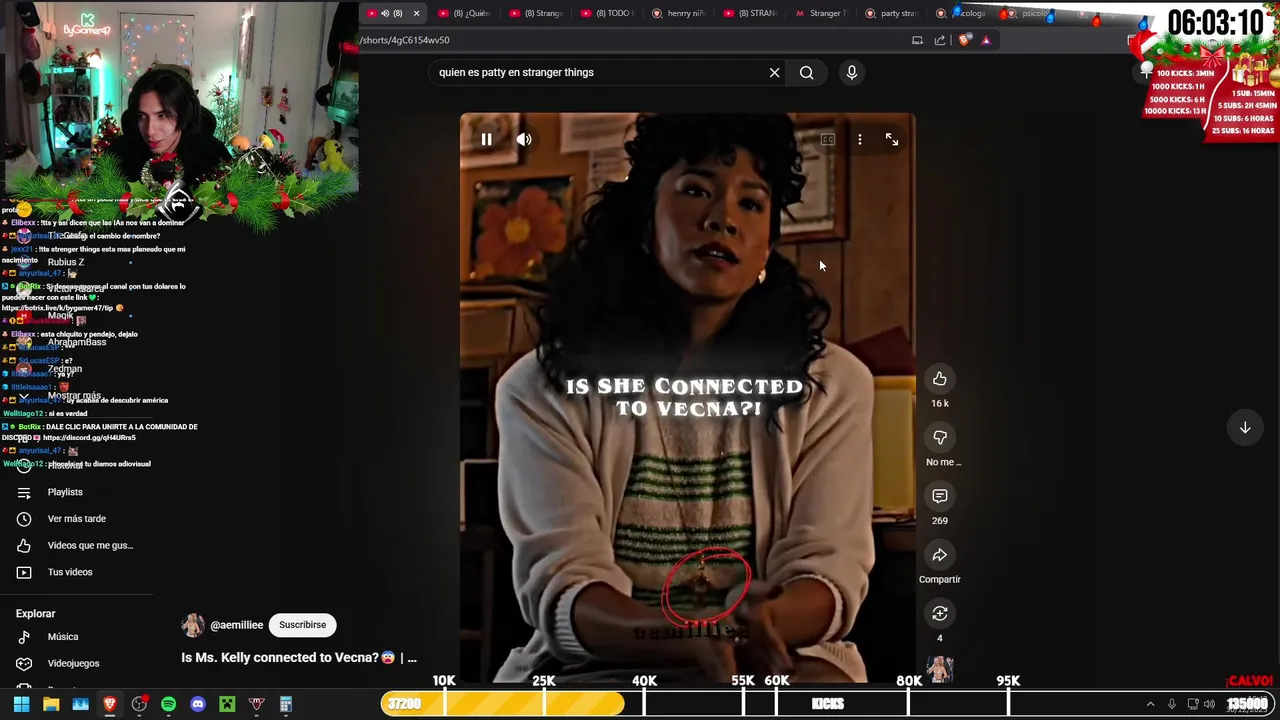Screen dimensions: 1280x720
Task: Open the remix icon showing 4
Action: (x=940, y=613)
